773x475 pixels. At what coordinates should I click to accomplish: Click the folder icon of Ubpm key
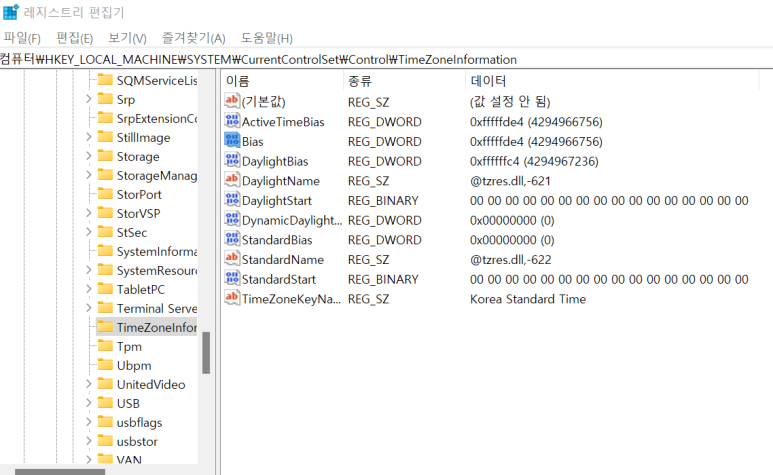(105, 365)
